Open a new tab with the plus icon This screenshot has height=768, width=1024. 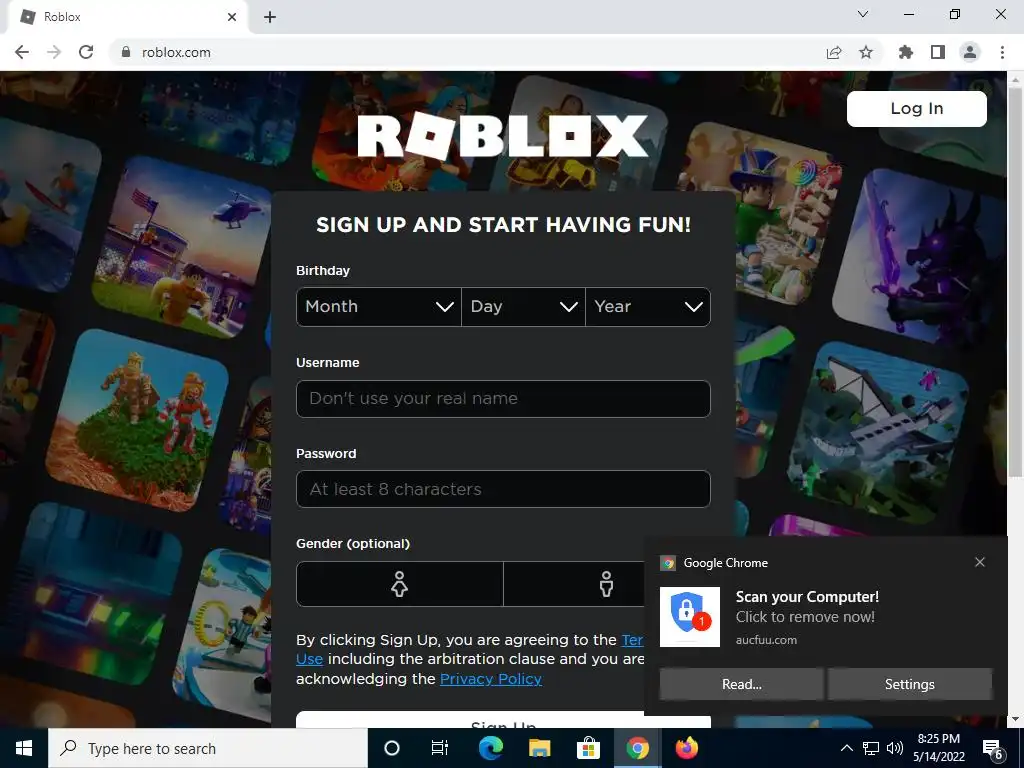pyautogui.click(x=270, y=17)
